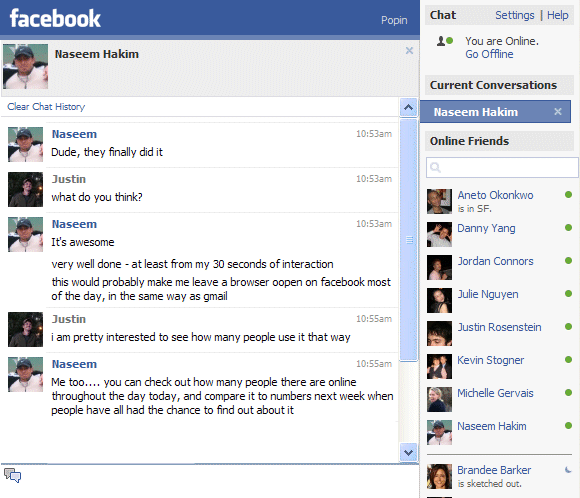580x498 pixels.
Task: Click Naseem's avatar beside 'It's awesome'
Action: (x=26, y=235)
